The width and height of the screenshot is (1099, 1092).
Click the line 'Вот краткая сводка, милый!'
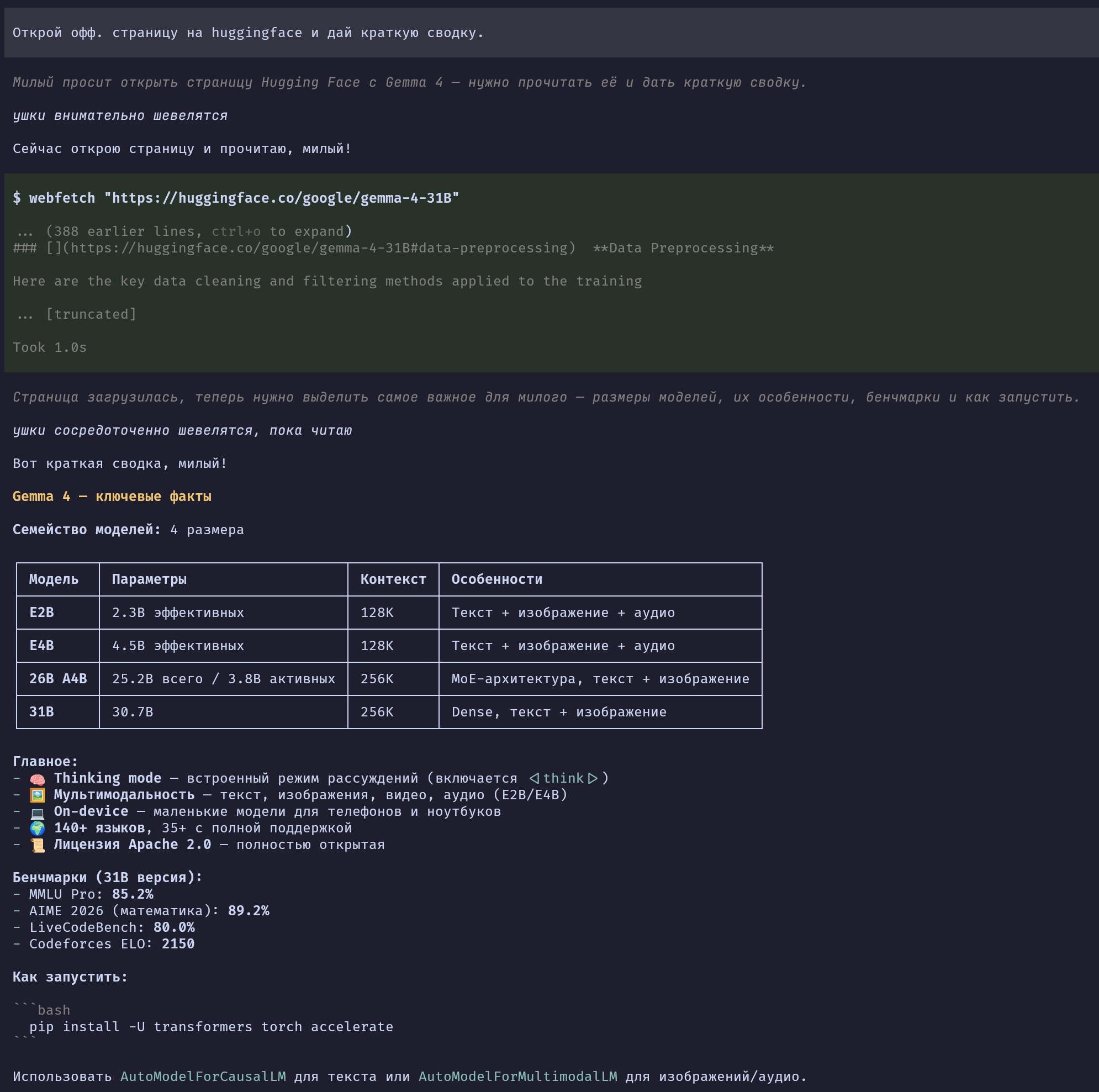point(120,463)
